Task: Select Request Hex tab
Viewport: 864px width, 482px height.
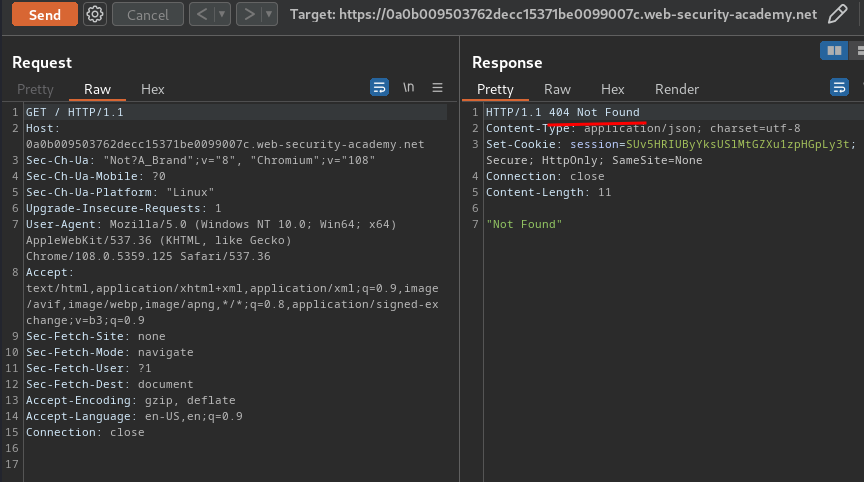Action: pos(153,89)
